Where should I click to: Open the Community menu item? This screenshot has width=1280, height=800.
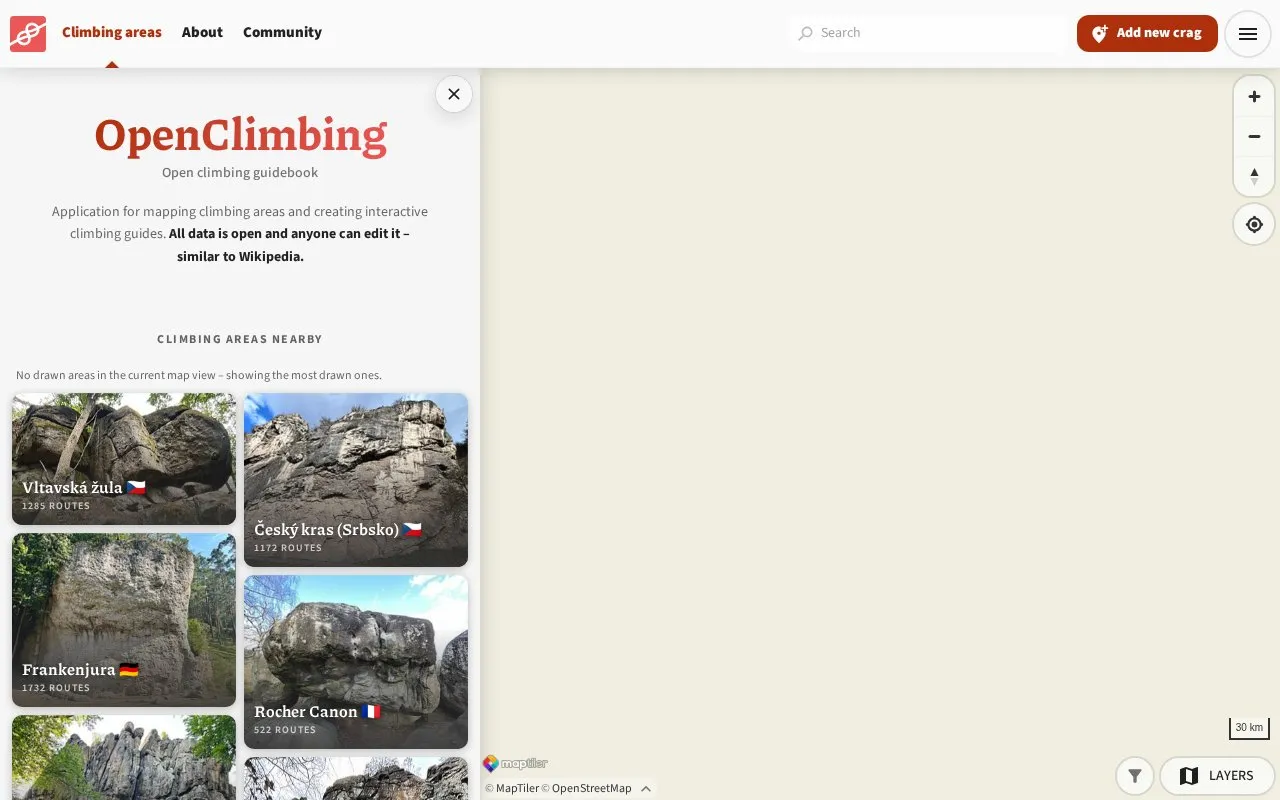click(x=282, y=32)
